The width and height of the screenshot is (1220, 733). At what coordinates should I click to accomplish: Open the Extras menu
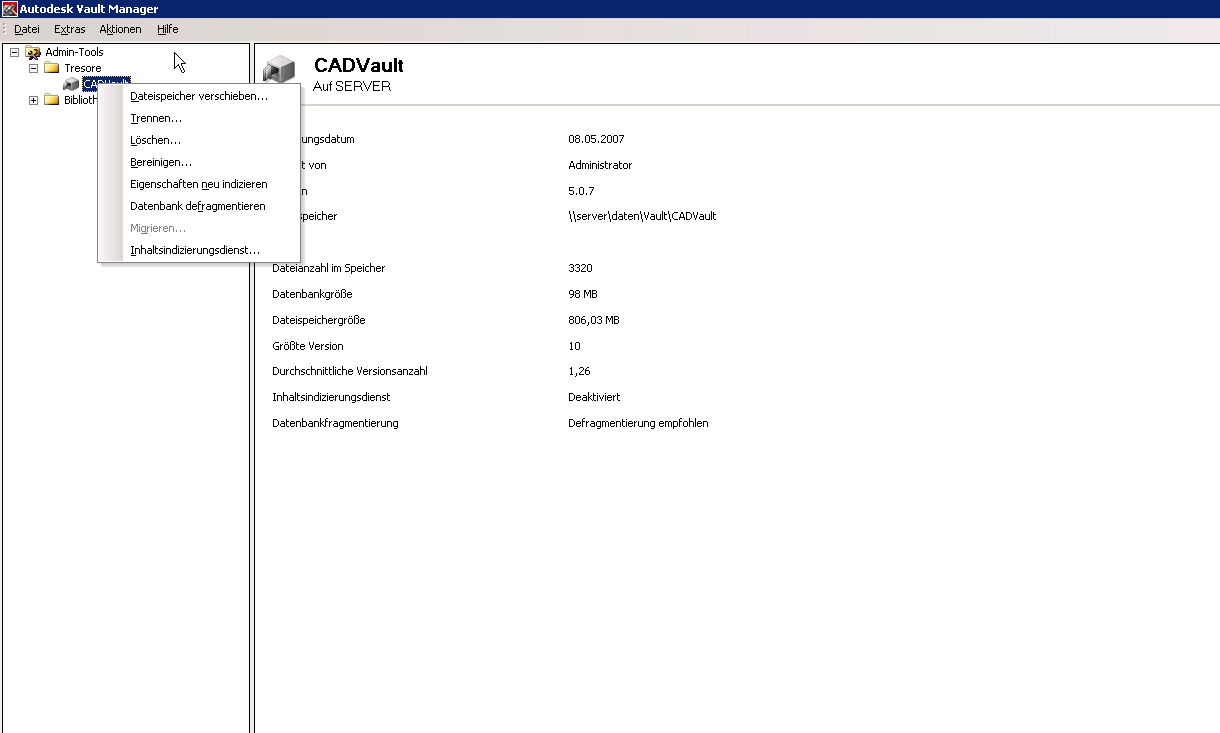pyautogui.click(x=70, y=29)
